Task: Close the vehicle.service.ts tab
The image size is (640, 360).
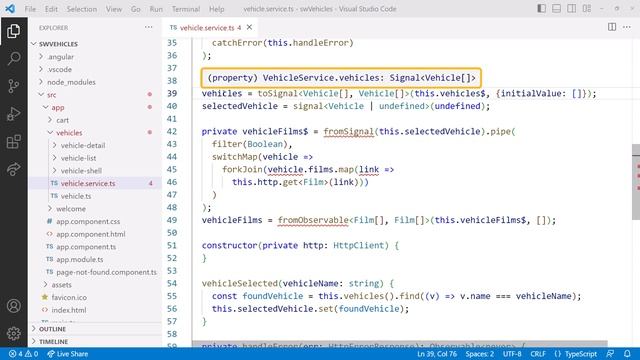Action: click(249, 27)
